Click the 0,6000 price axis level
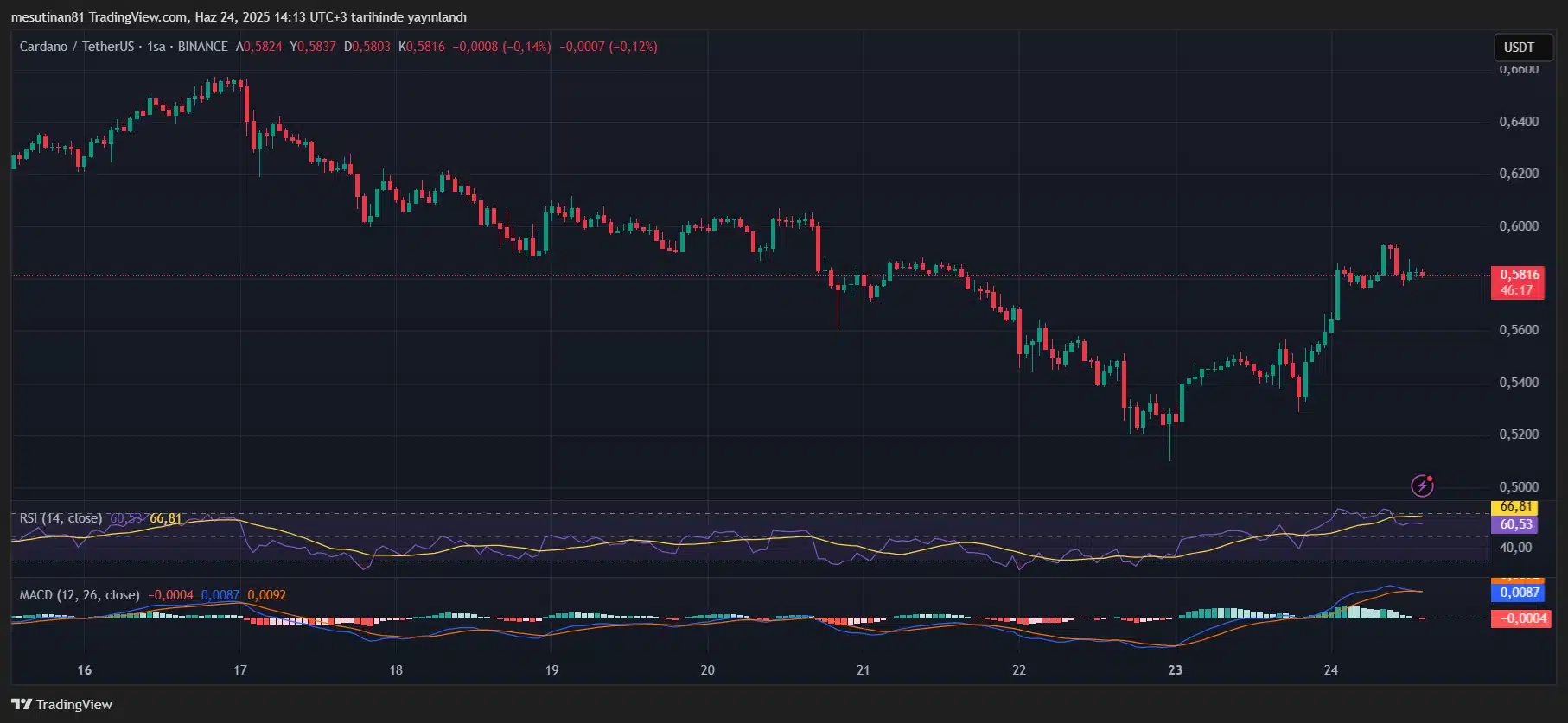 click(x=1519, y=226)
